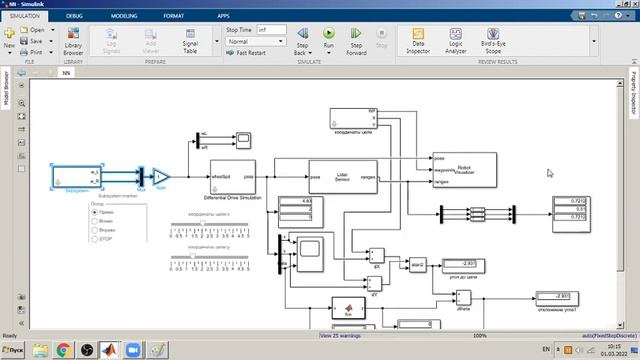Viewport: 640px width, 360px height.
Task: Open Chrome from the taskbar
Action: [64, 350]
